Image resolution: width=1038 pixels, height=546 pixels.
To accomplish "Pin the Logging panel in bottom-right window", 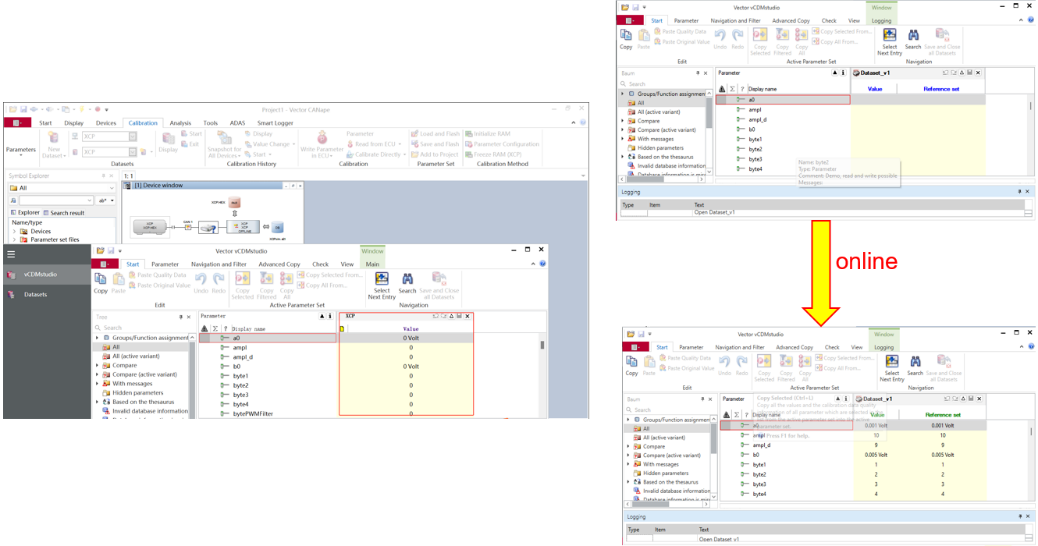I will [1020, 516].
